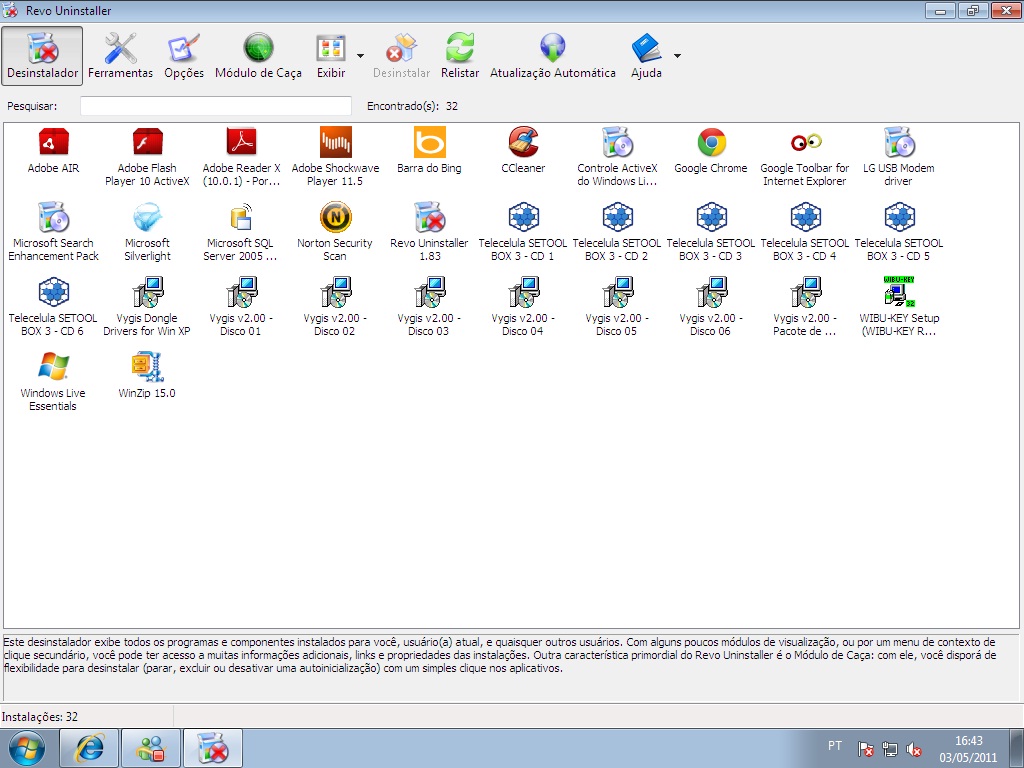Select Barra do Bing icon
The width and height of the screenshot is (1024, 768).
tap(429, 151)
